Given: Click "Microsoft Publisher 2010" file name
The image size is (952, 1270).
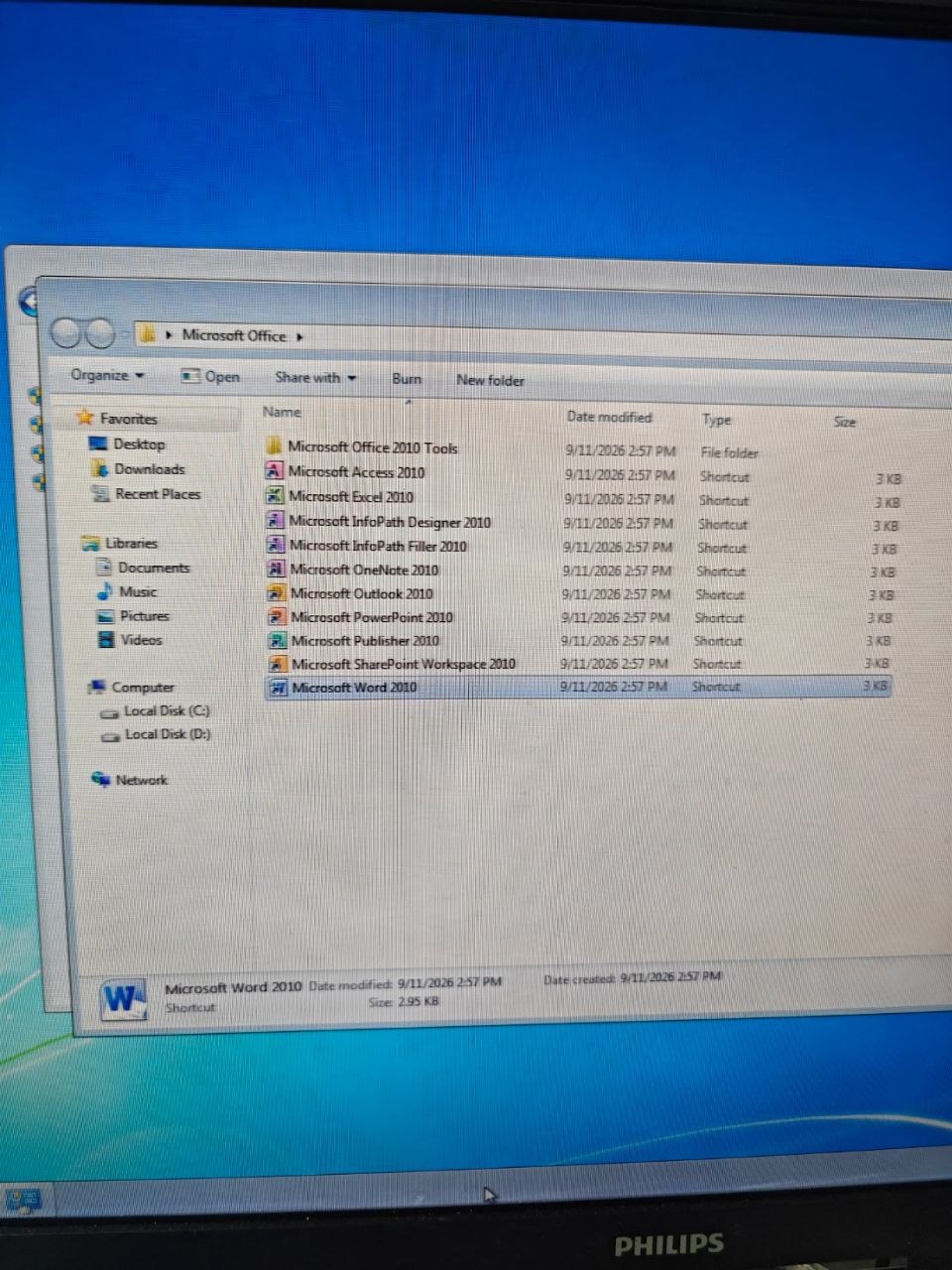Looking at the screenshot, I should [x=365, y=641].
